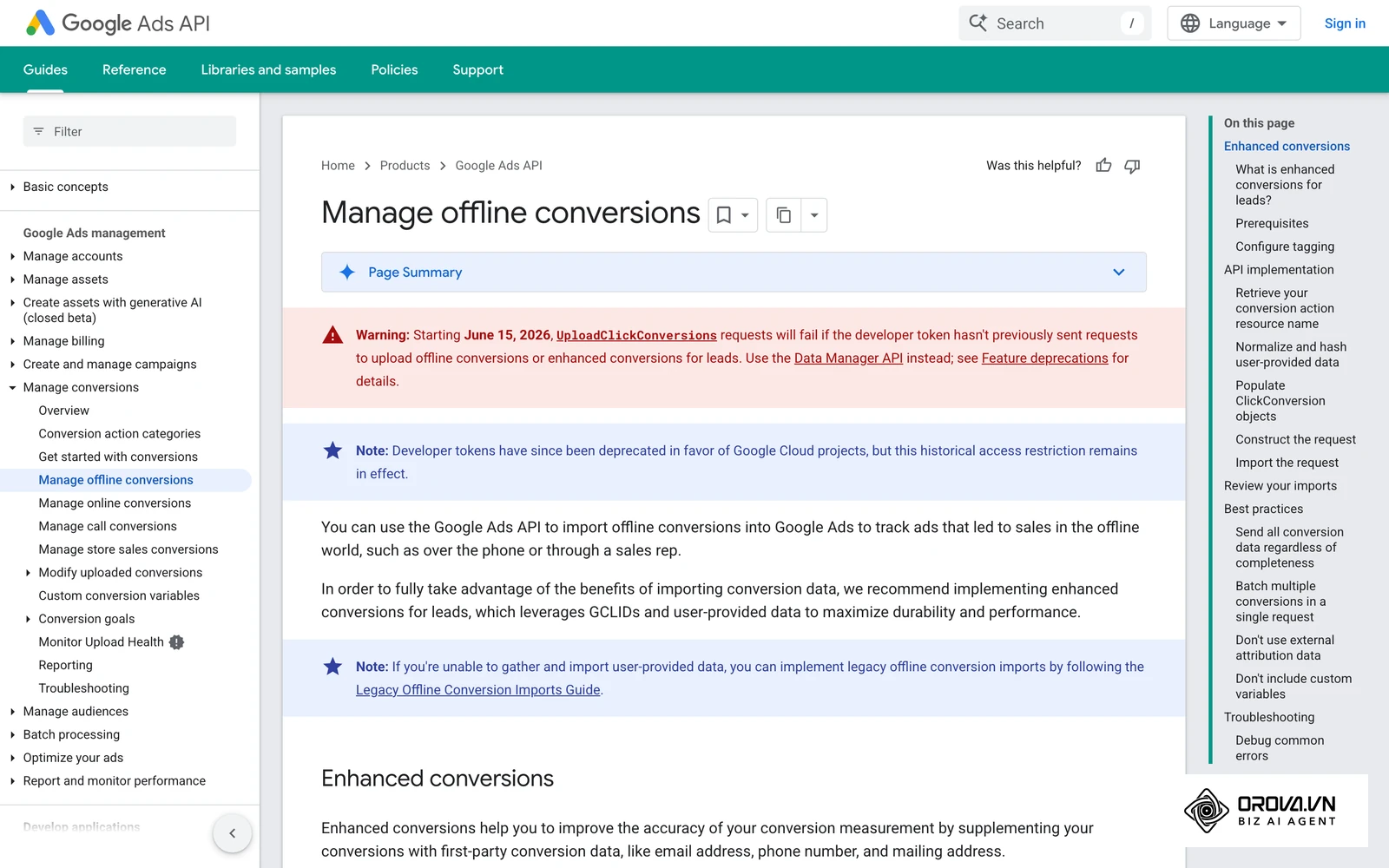Open Conversion action categories page
1389x868 pixels.
119,434
